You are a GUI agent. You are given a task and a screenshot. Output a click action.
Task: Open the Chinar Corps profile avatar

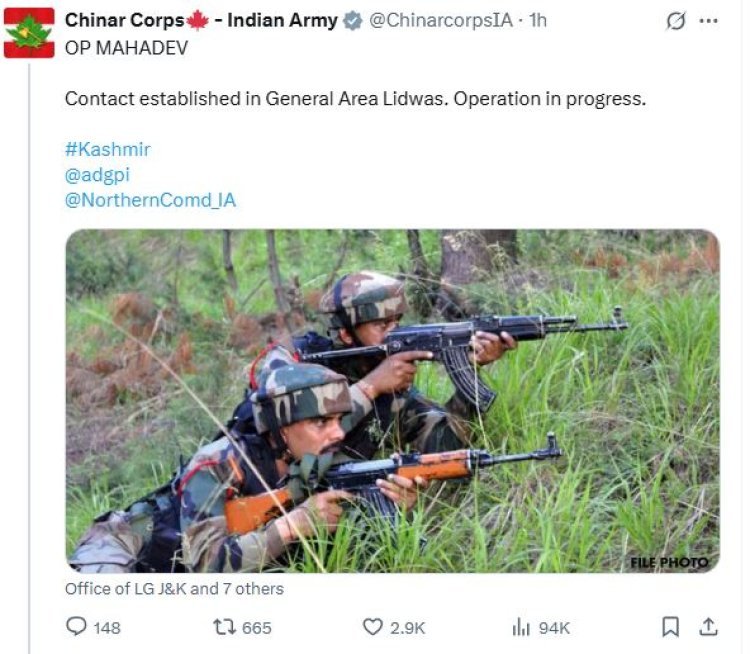(x=29, y=33)
